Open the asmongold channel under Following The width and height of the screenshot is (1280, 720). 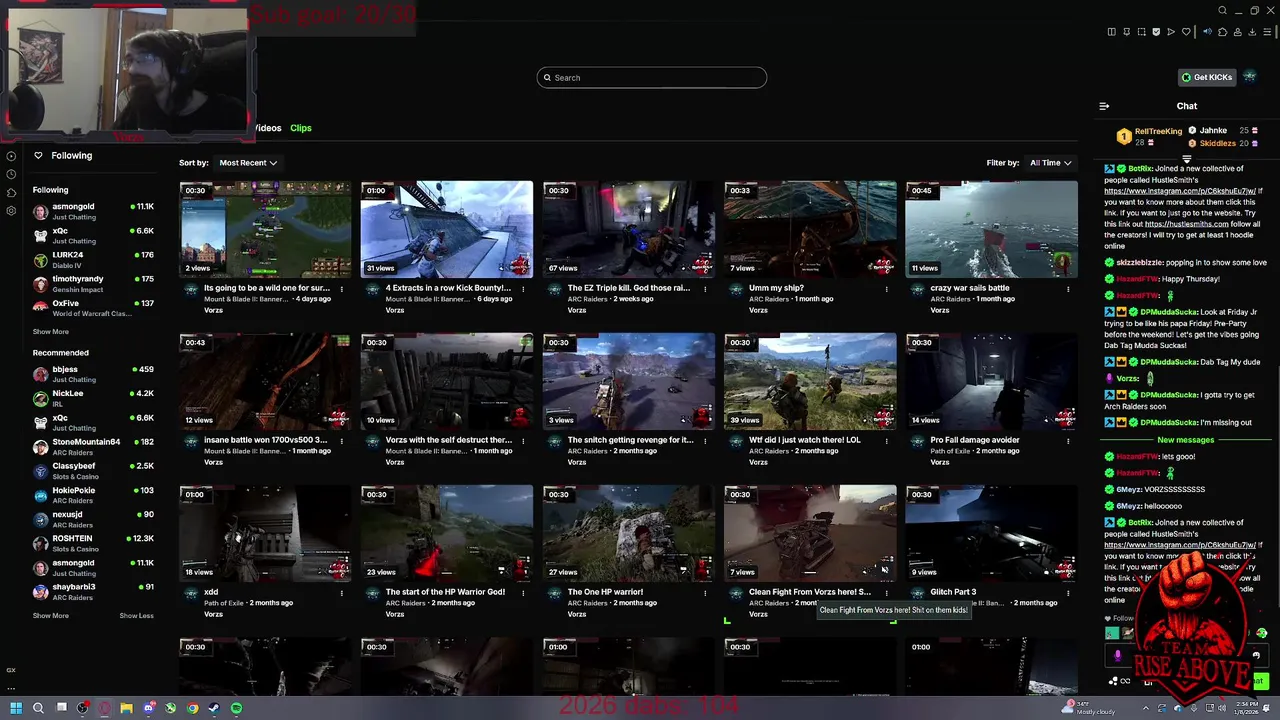(93, 211)
